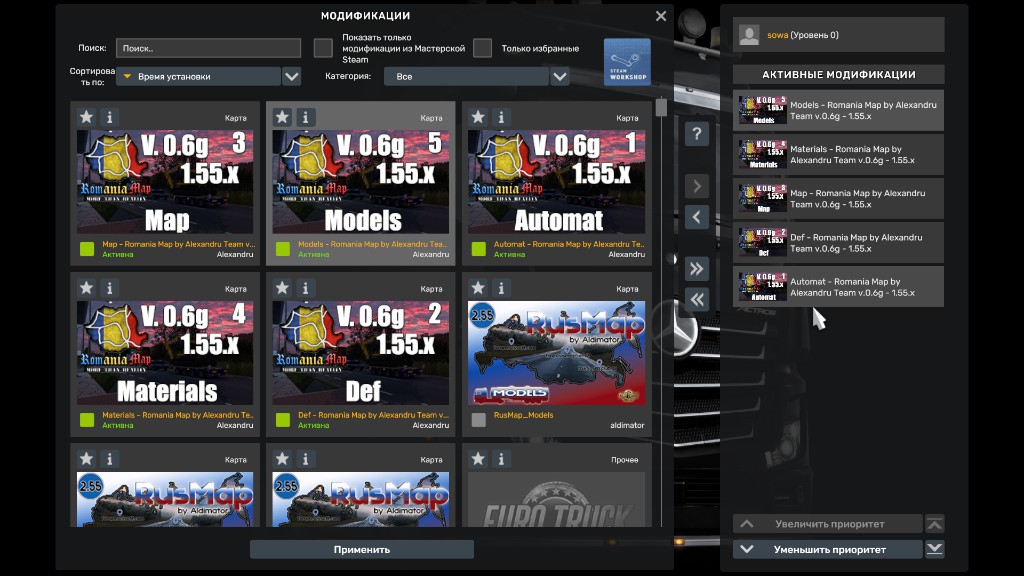Open 'Все' category dropdown
This screenshot has height=576, width=1024.
(466, 76)
